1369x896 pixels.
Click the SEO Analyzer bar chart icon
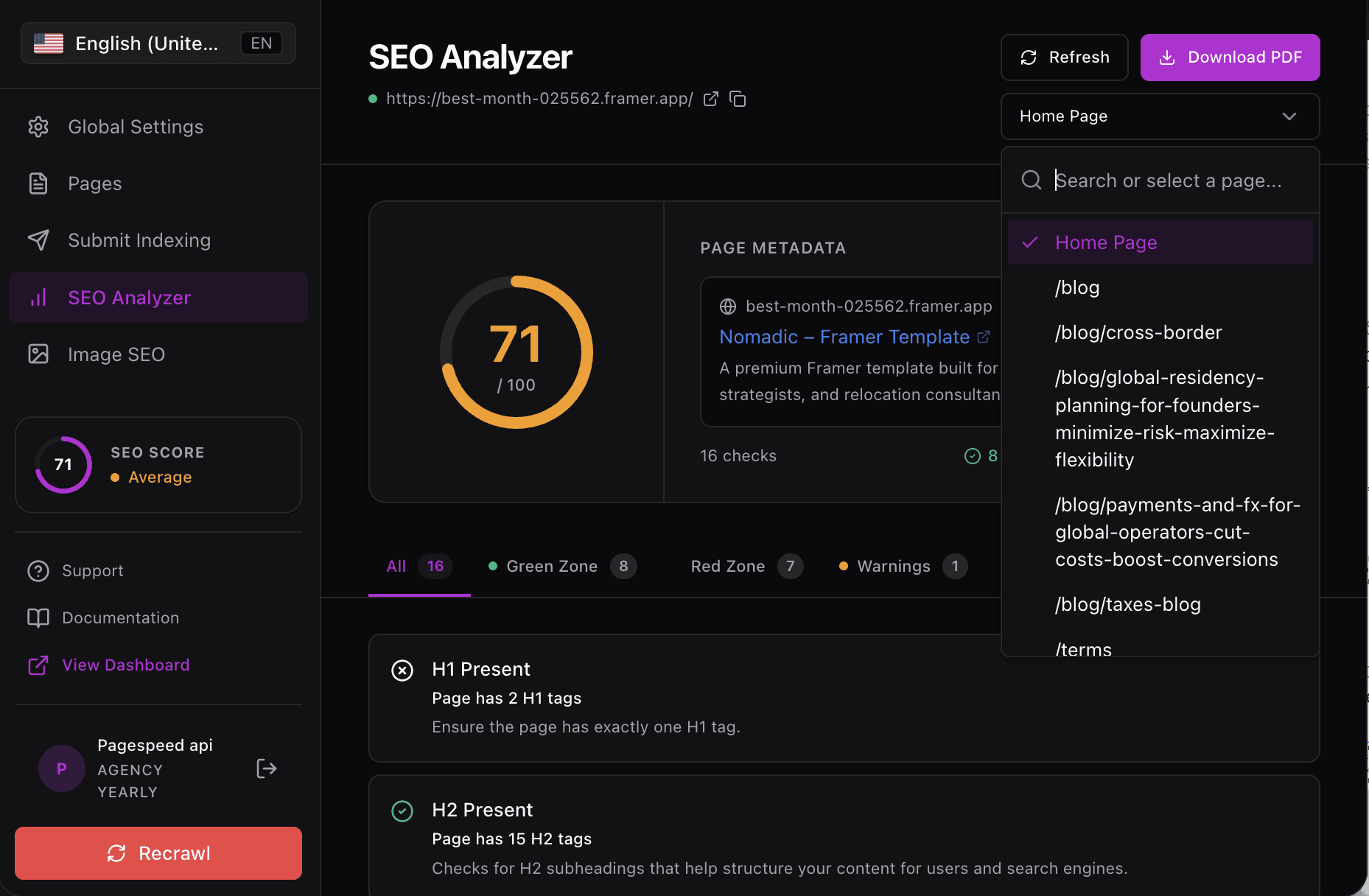click(x=38, y=298)
